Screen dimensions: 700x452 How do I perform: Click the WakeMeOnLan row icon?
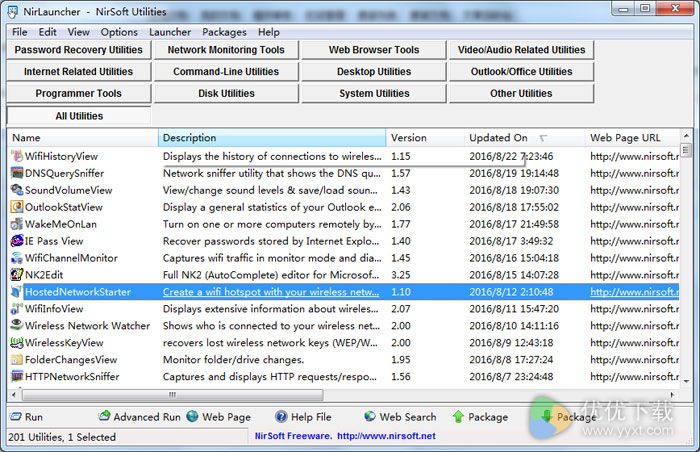(x=17, y=224)
